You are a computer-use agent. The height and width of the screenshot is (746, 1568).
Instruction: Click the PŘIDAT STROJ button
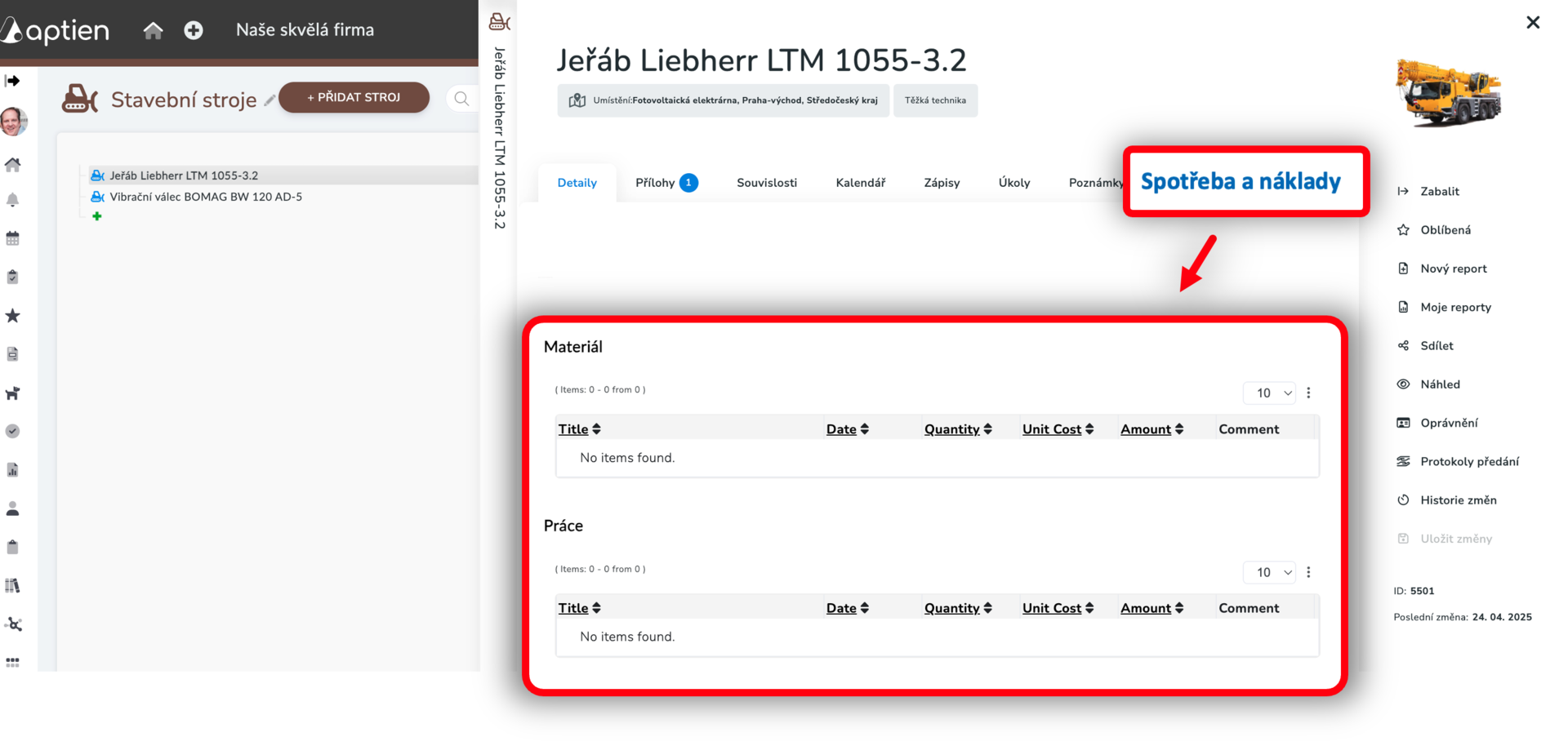point(354,97)
